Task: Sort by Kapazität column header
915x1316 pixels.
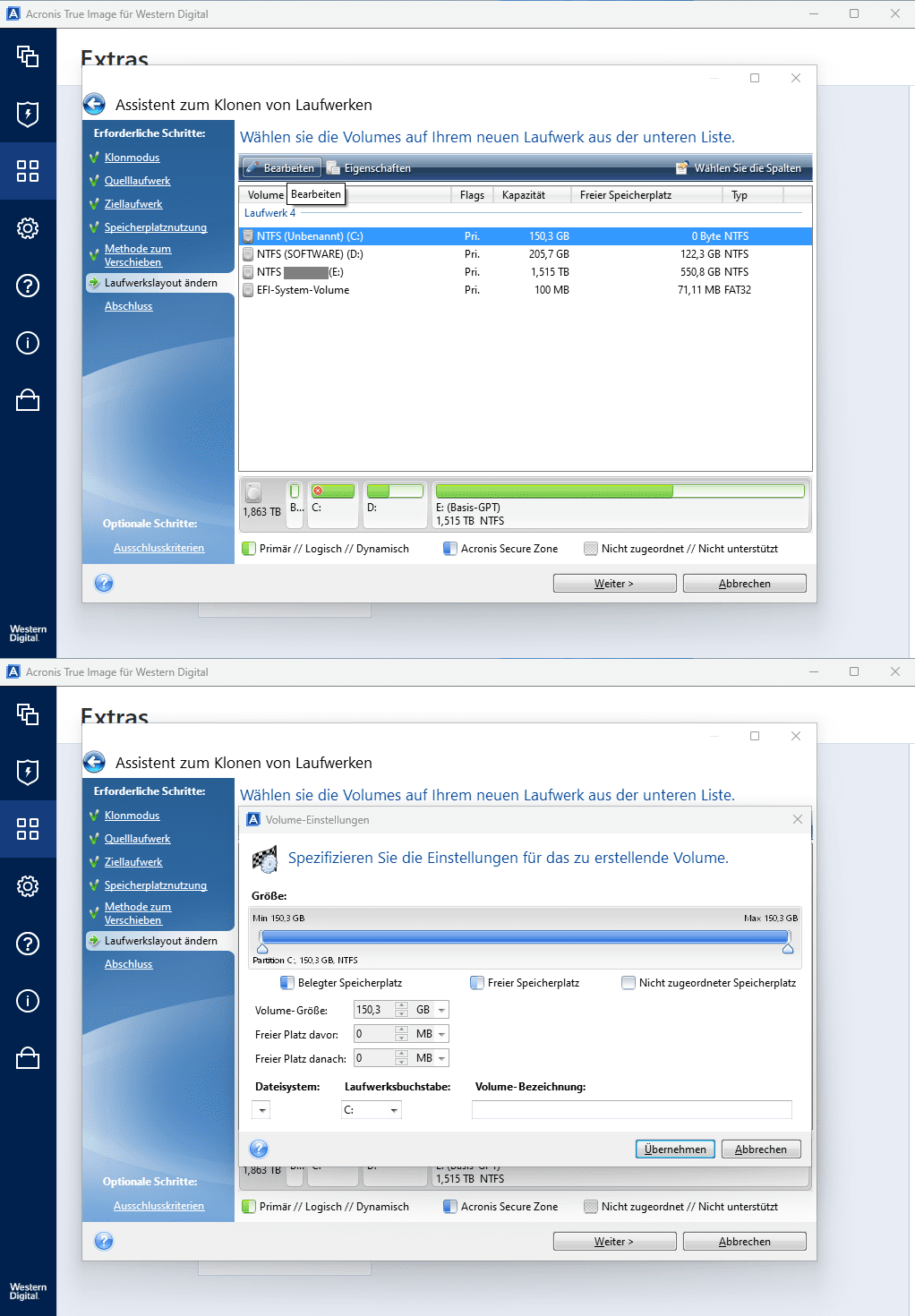Action: (x=533, y=194)
